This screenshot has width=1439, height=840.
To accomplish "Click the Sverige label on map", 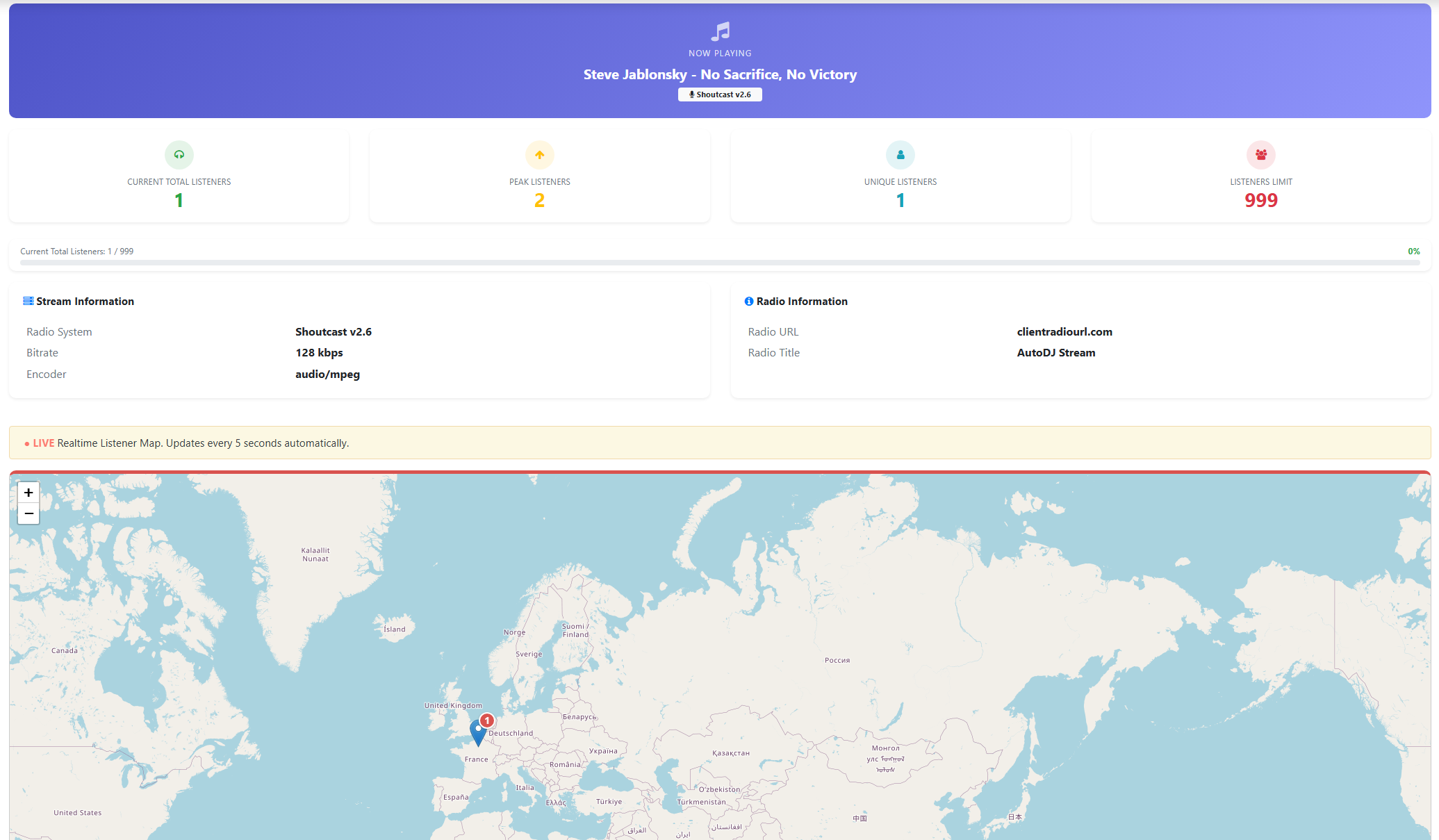I will click(529, 654).
